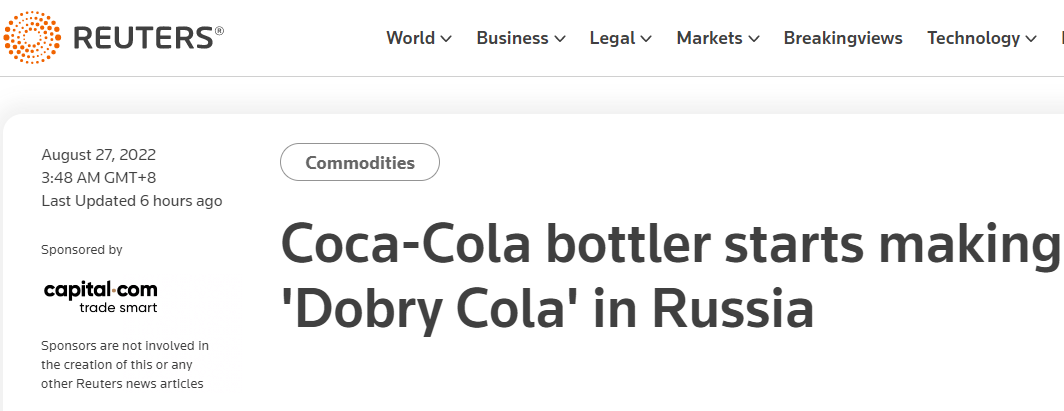Select the Technology navigation label
The height and width of the screenshot is (411, 1064).
click(x=973, y=38)
